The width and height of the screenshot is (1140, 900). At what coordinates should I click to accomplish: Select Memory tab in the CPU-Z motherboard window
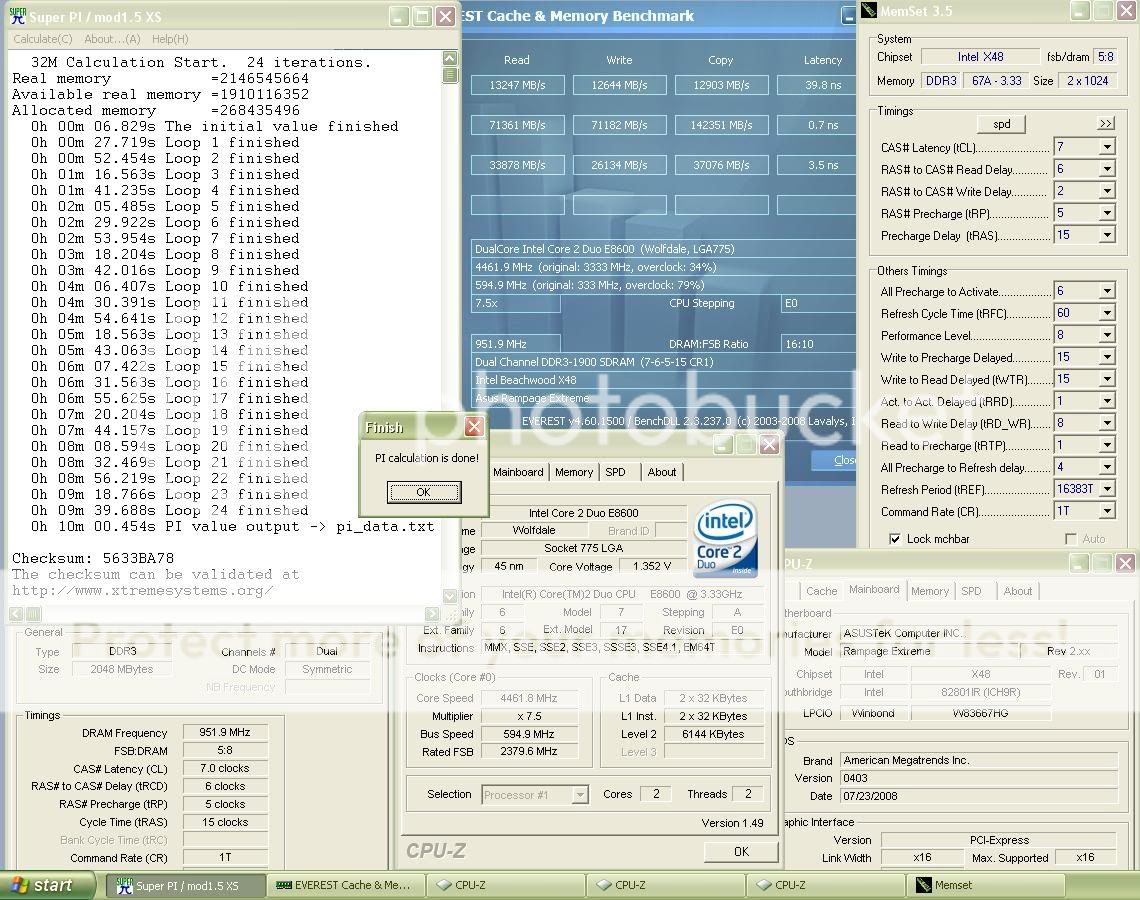pyautogui.click(x=930, y=591)
